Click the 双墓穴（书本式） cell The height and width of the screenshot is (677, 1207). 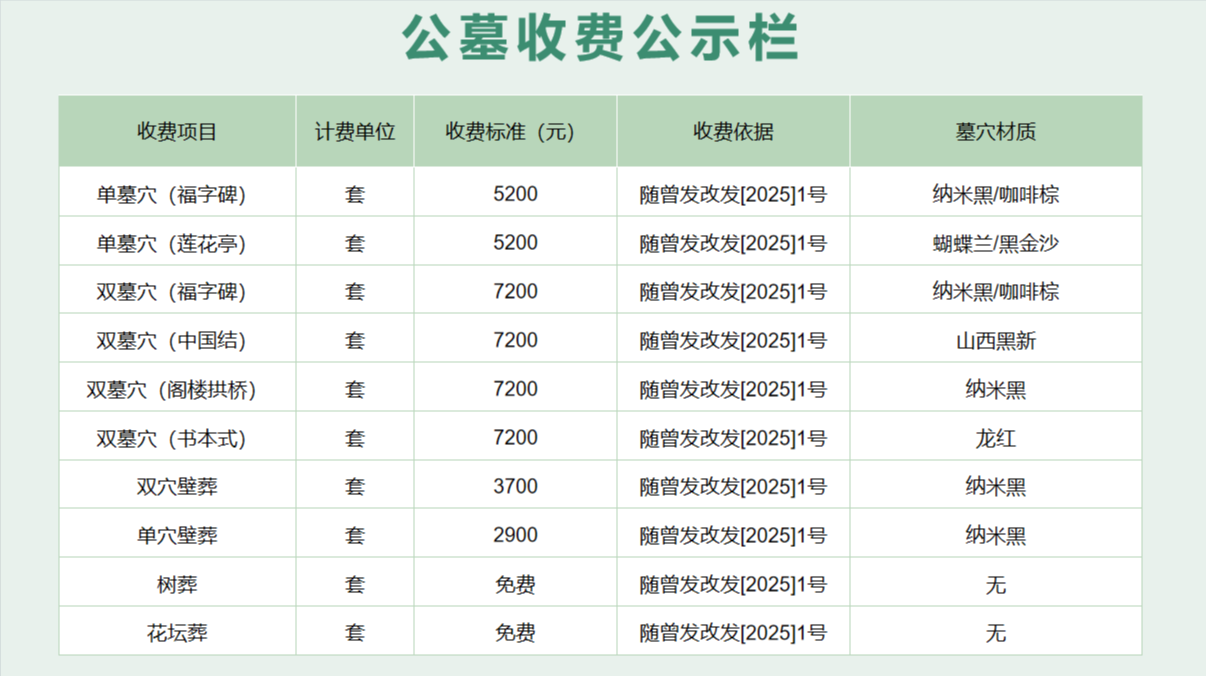177,436
